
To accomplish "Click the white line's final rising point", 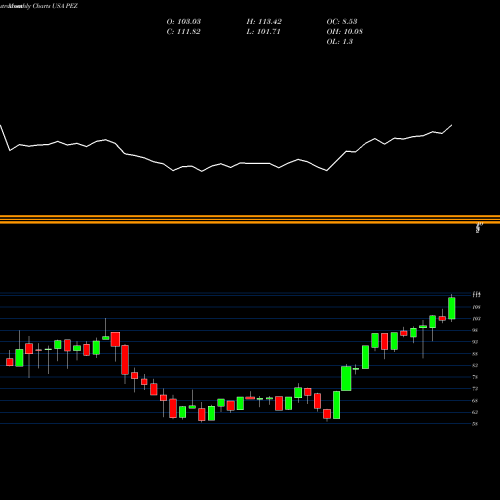I will click(452, 125).
